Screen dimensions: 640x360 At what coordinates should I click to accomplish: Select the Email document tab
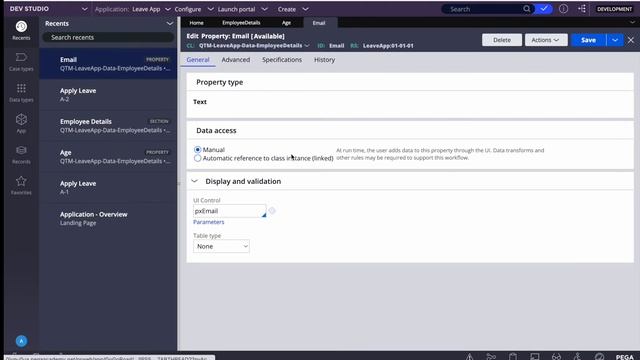pyautogui.click(x=319, y=23)
